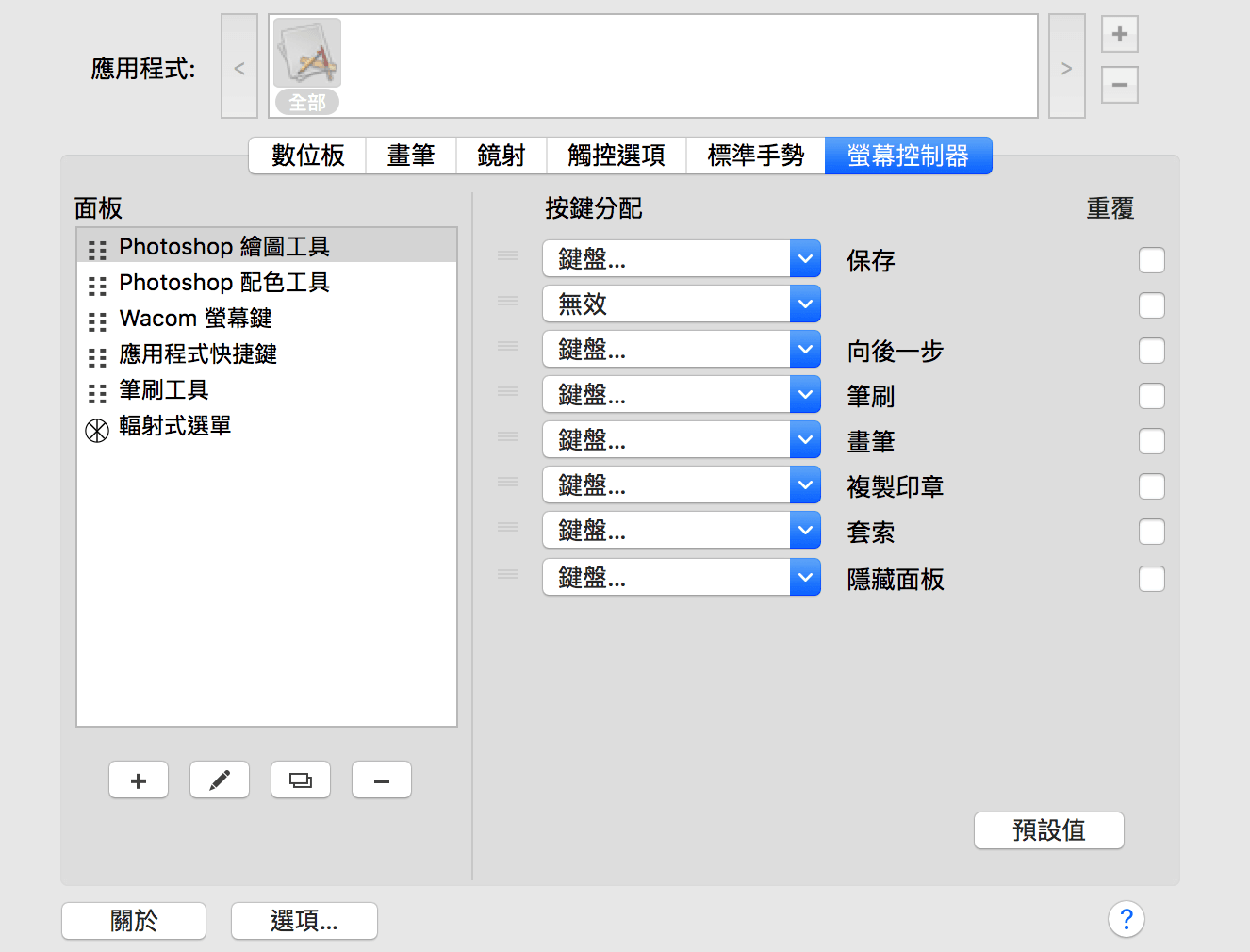Click drag handle beside 隱藏面板 row
The height and width of the screenshot is (952, 1250).
(x=508, y=574)
